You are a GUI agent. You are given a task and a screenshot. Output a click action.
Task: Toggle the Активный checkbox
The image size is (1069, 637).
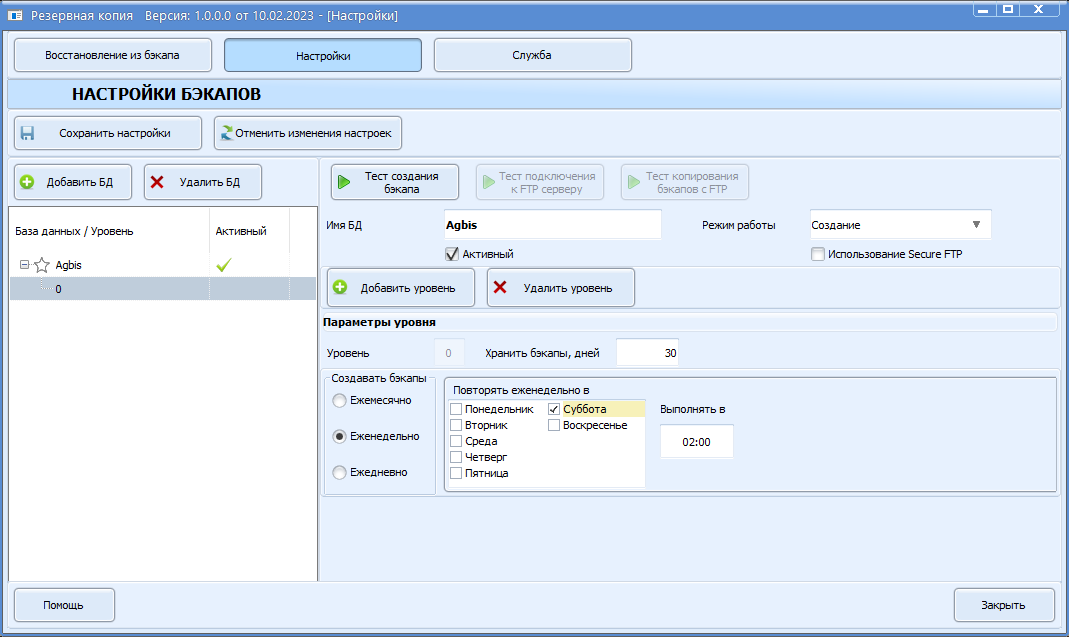pyautogui.click(x=452, y=254)
